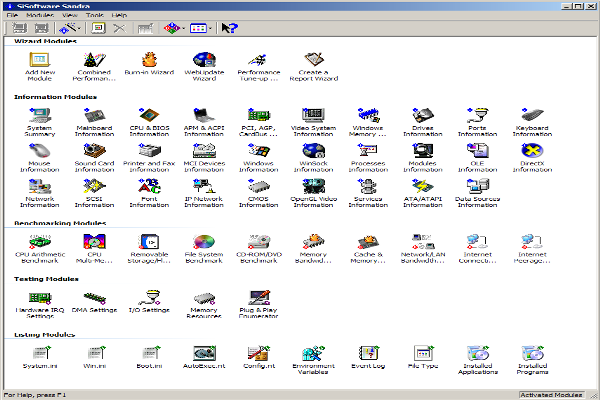Viewport: 600px width, 400px height.
Task: Select Ports Information icon
Action: [478, 116]
